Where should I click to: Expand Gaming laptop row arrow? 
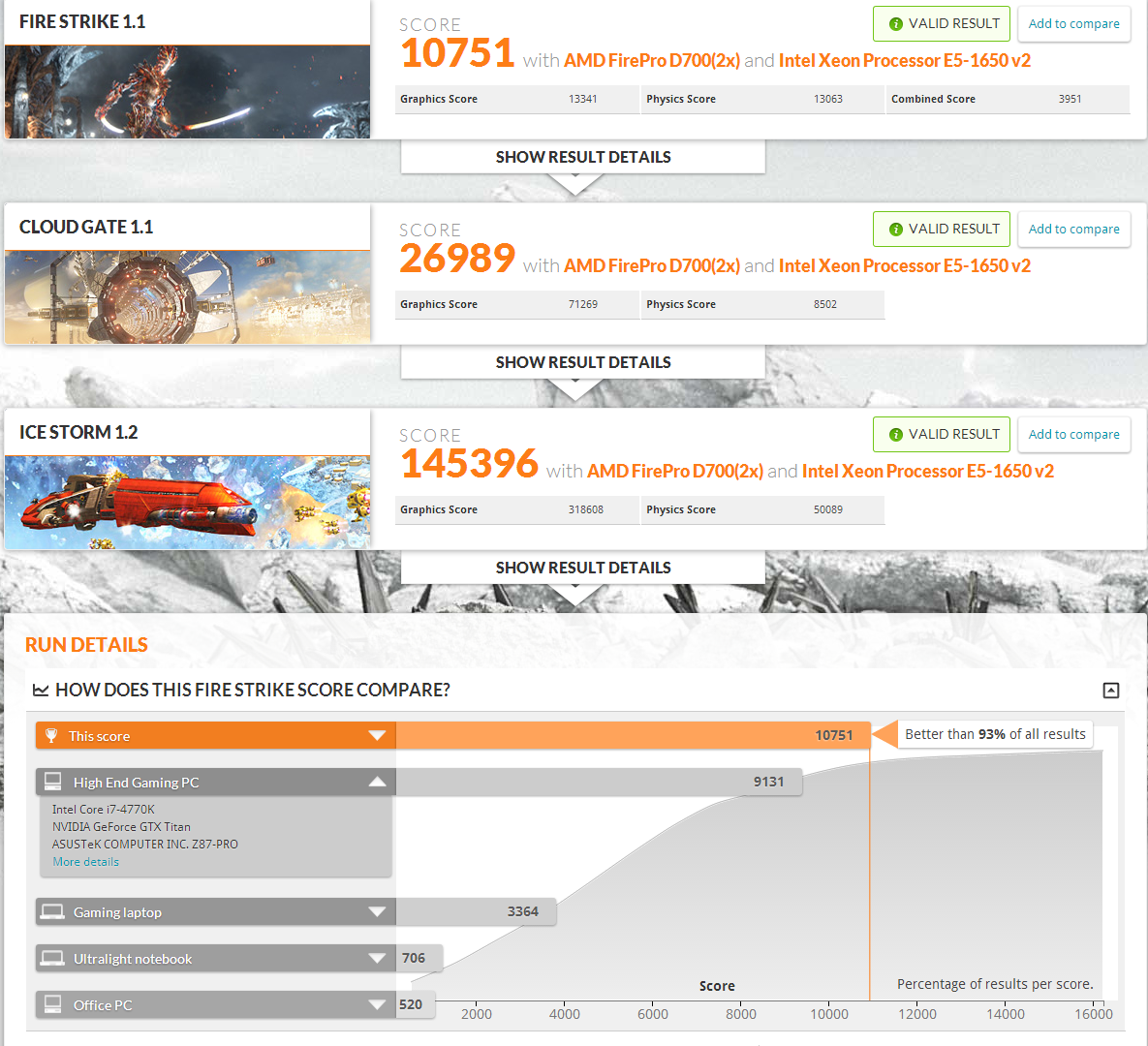377,912
